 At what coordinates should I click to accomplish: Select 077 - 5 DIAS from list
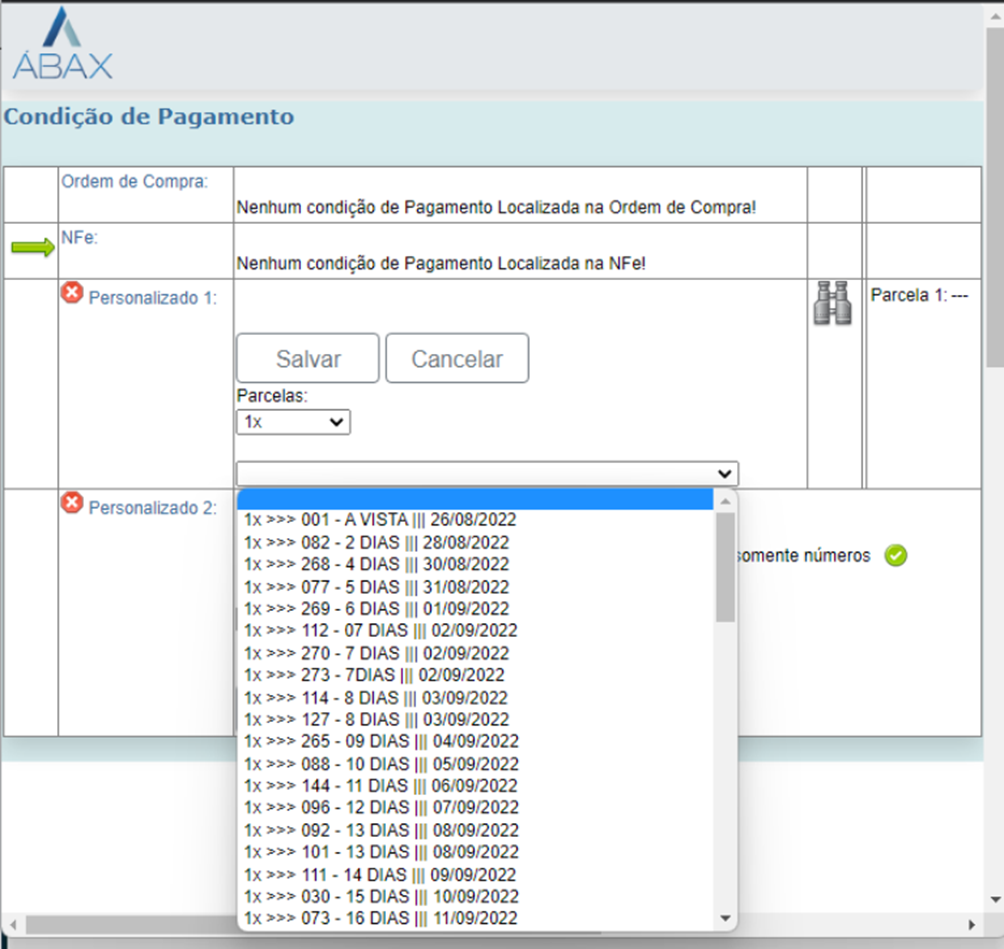tap(376, 587)
